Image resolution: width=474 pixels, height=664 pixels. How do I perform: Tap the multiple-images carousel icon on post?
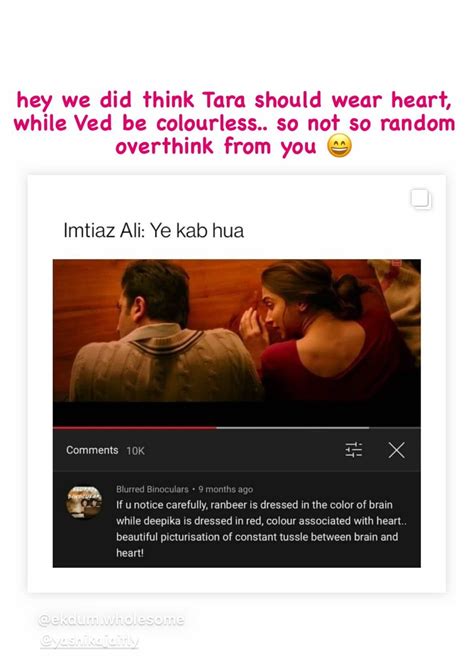pos(421,199)
